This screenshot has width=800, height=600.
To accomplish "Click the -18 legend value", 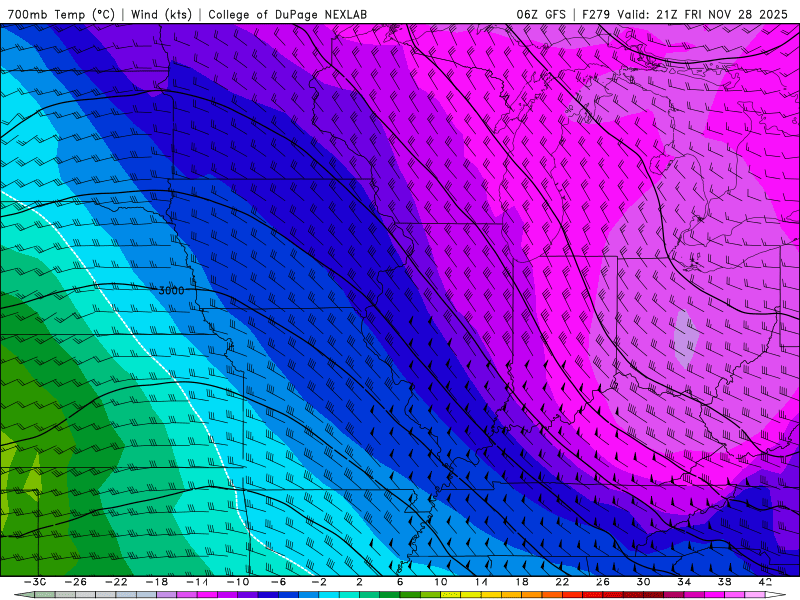I will (157, 582).
